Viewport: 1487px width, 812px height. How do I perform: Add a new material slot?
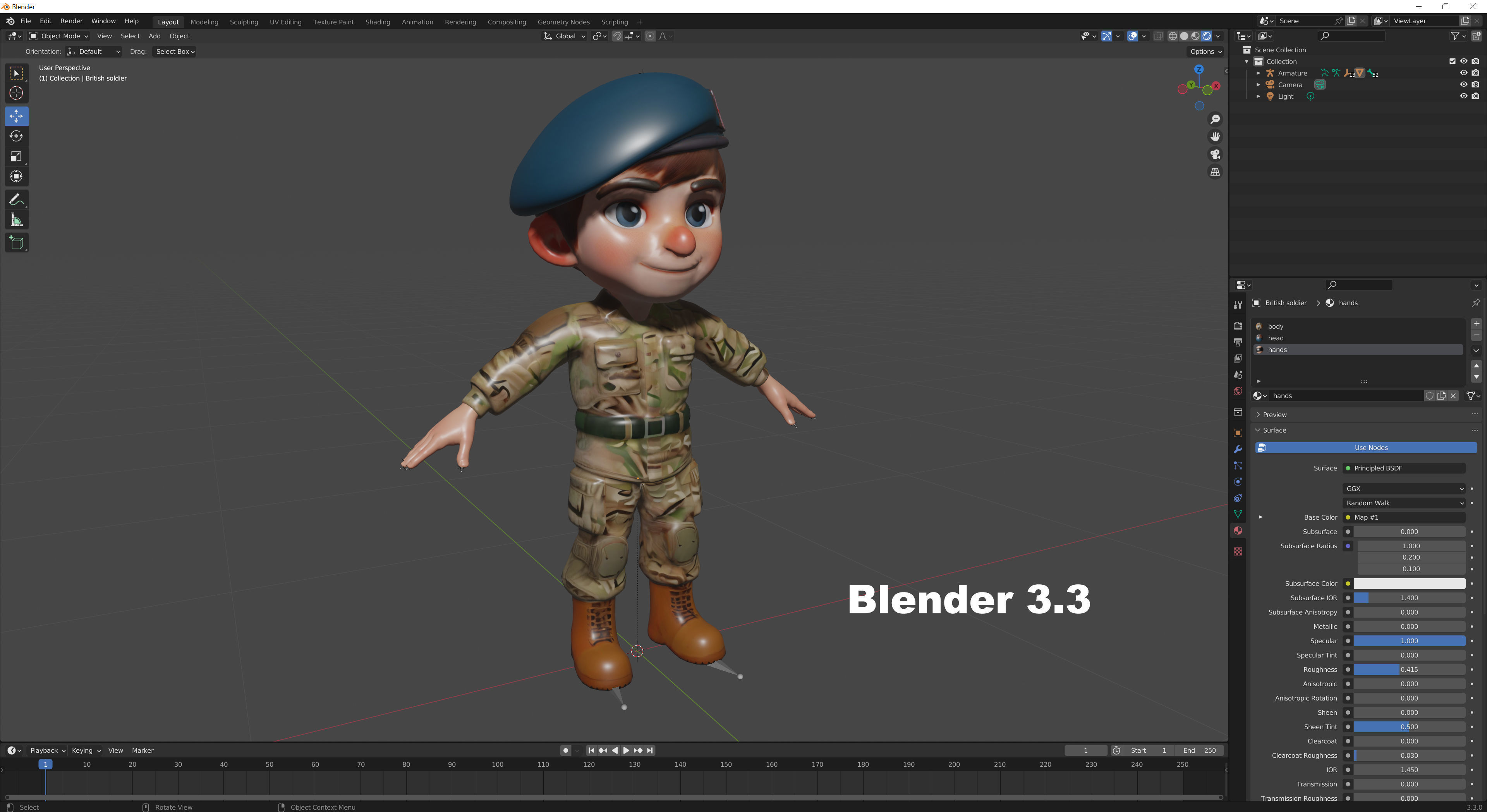click(x=1476, y=324)
